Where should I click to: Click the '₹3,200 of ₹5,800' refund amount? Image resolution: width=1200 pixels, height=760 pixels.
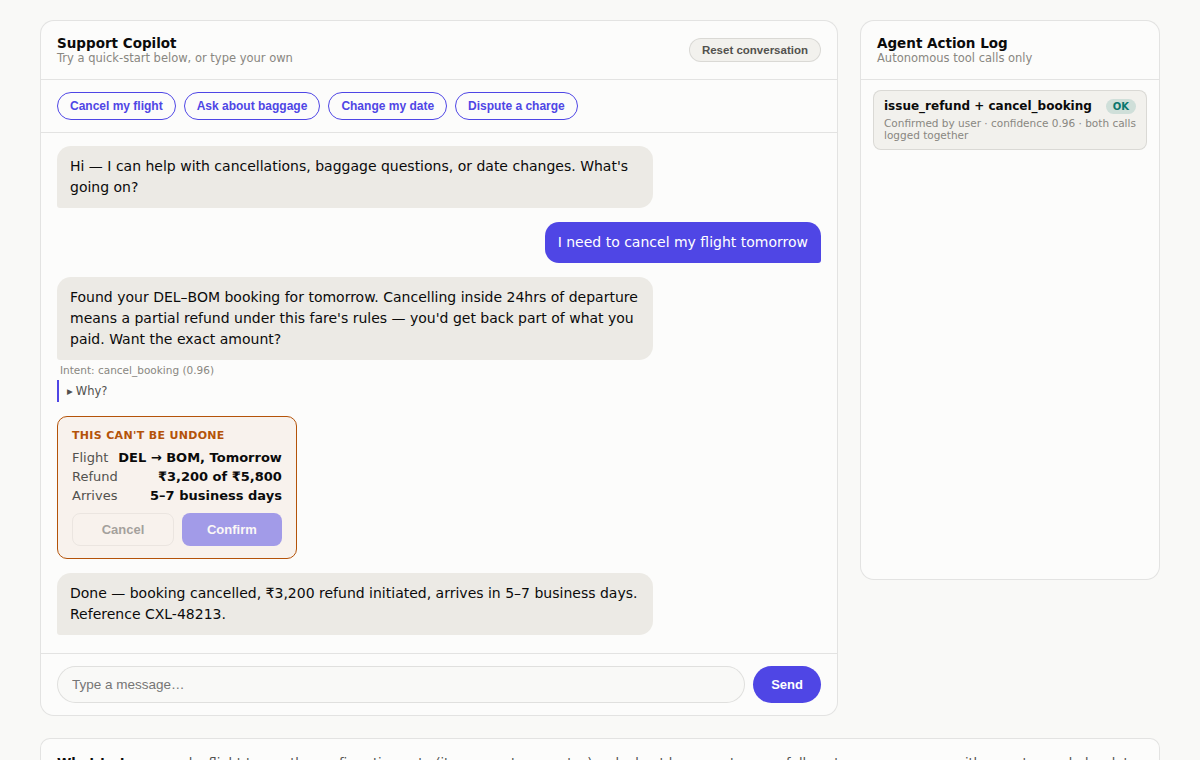click(220, 477)
